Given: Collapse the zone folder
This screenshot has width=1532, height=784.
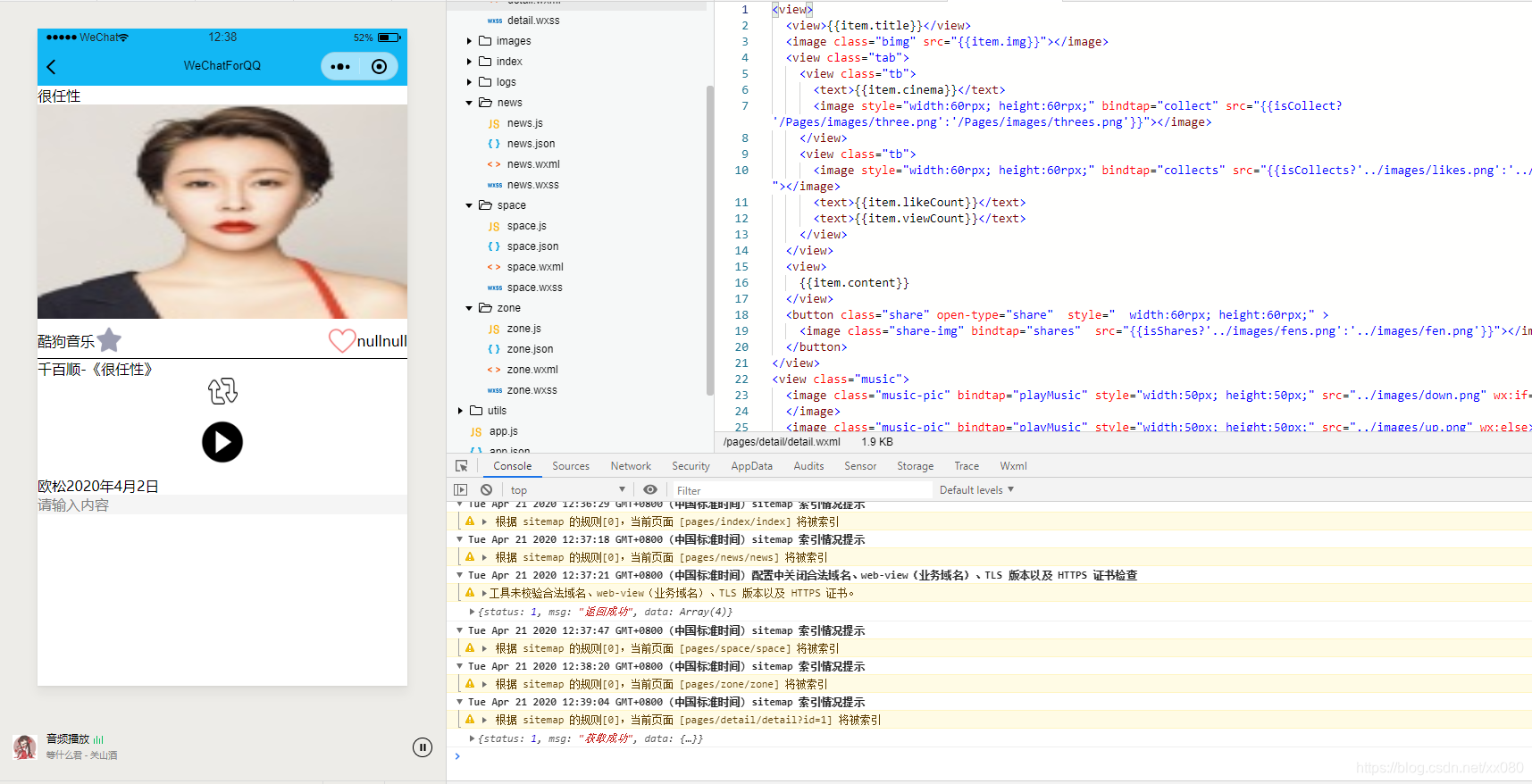Looking at the screenshot, I should (469, 308).
